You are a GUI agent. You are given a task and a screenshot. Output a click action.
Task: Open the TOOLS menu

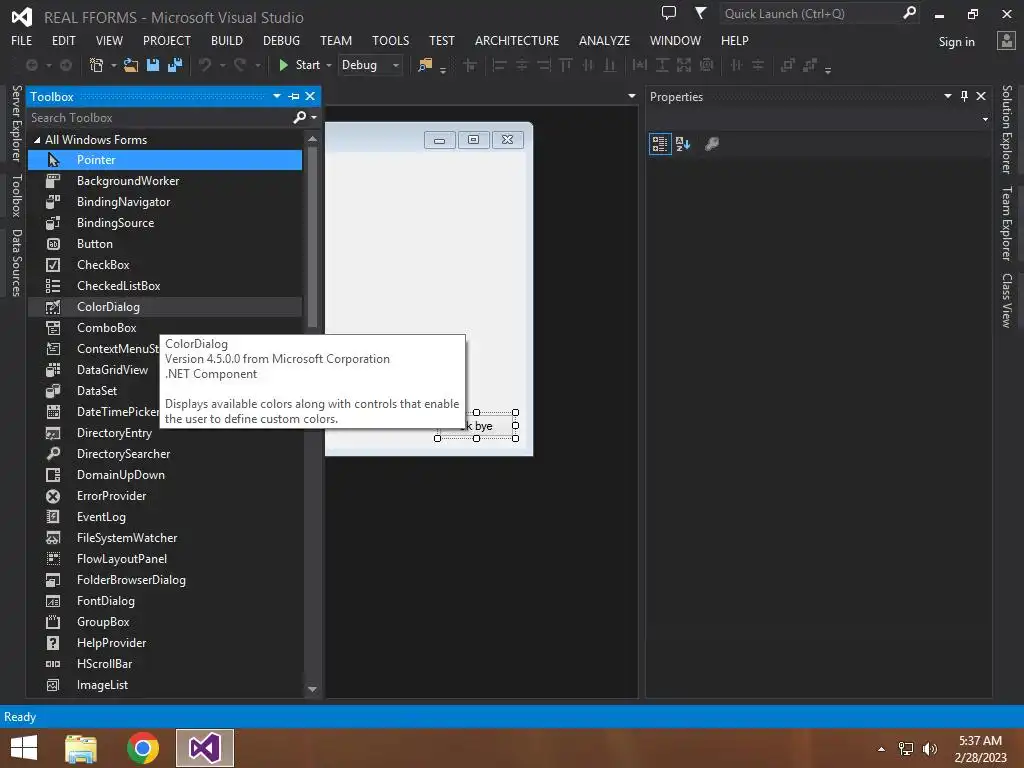[391, 40]
